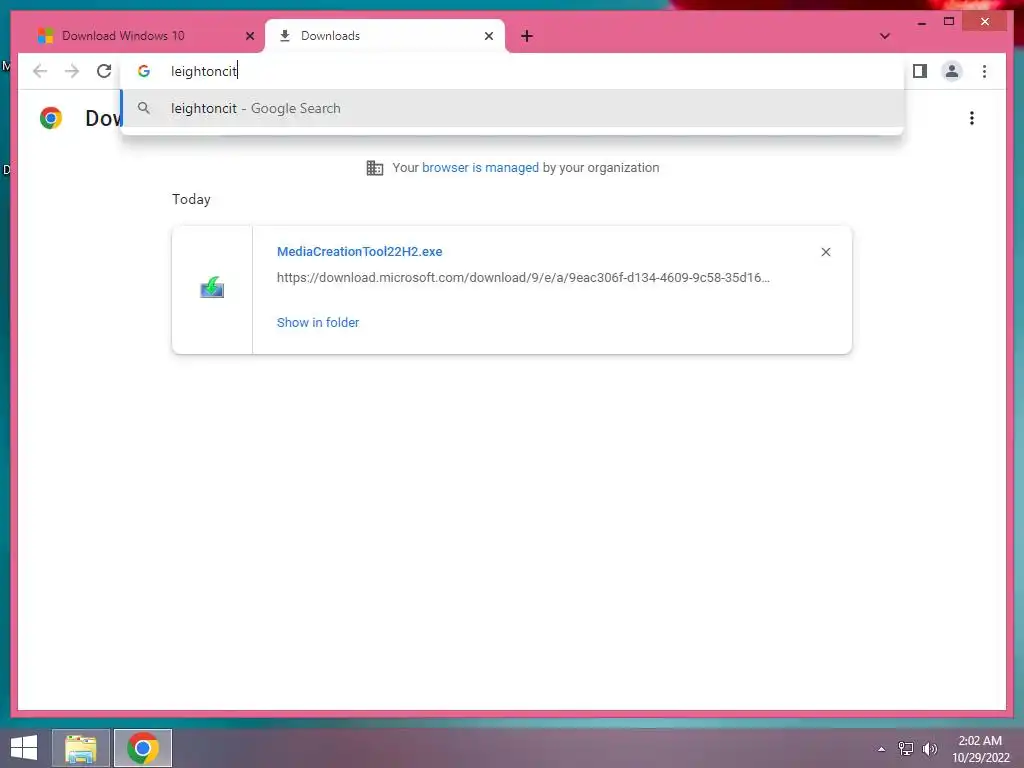Open the browser is managed link
Image resolution: width=1024 pixels, height=768 pixels.
click(x=480, y=167)
